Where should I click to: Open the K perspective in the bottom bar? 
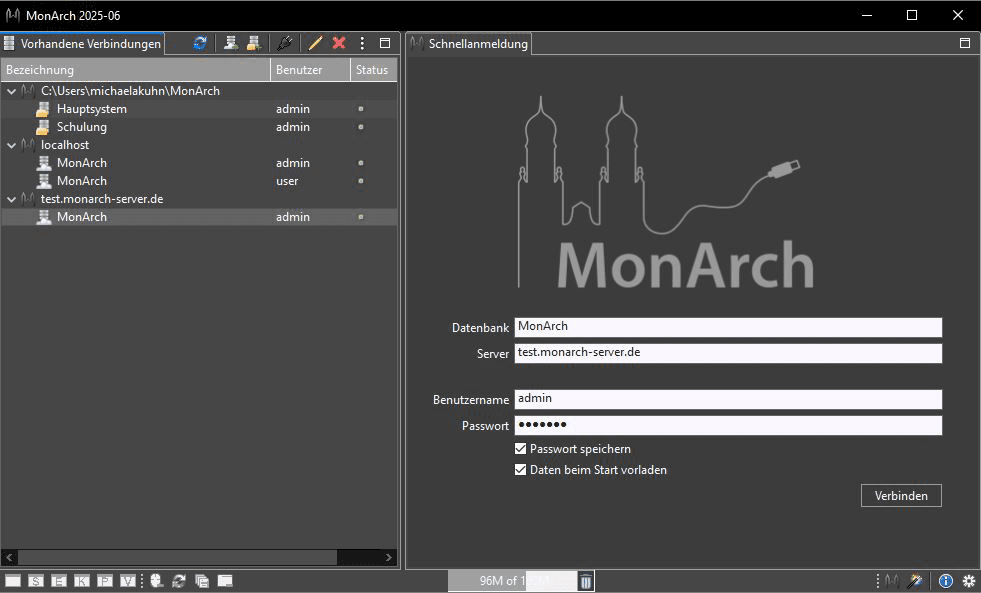point(82,581)
